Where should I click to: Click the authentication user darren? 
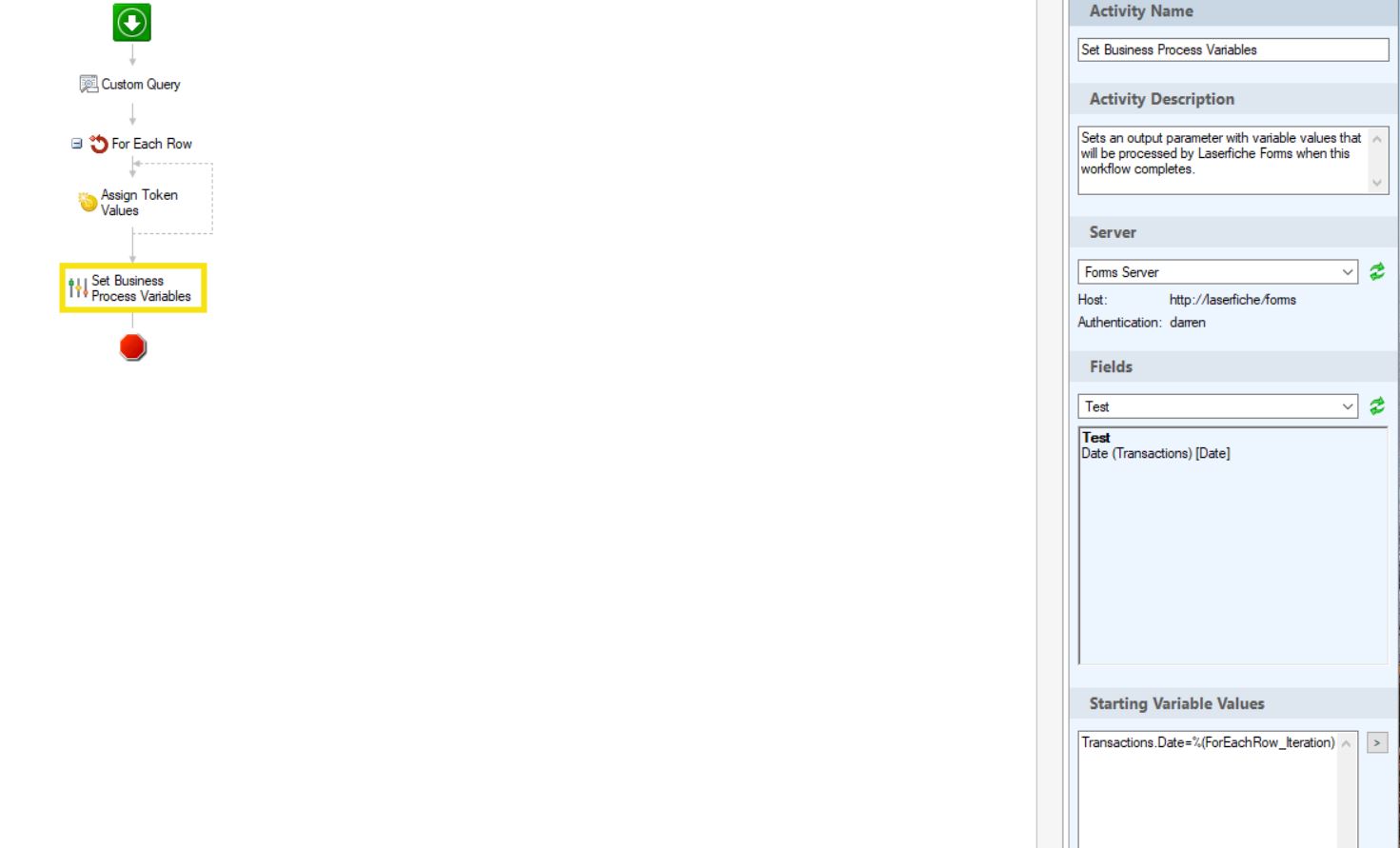1187,323
